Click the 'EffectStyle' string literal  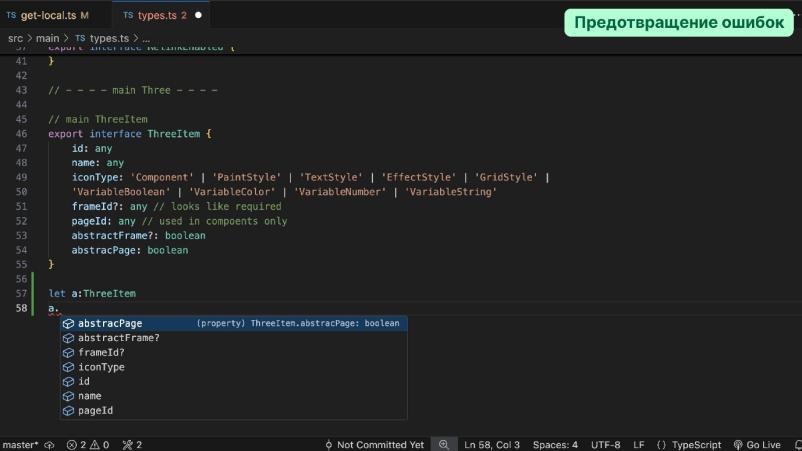[418, 177]
